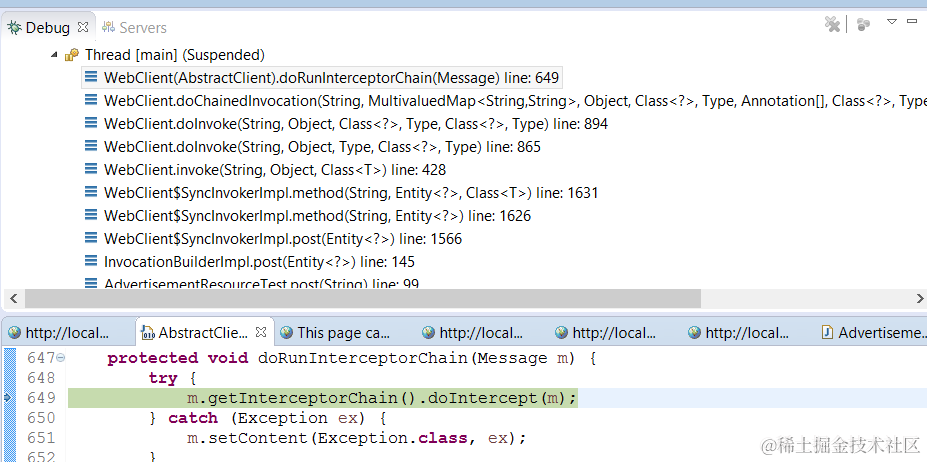927x462 pixels.
Task: Click stack frame icon beside WebClient.invoke line 428
Action: [90, 169]
